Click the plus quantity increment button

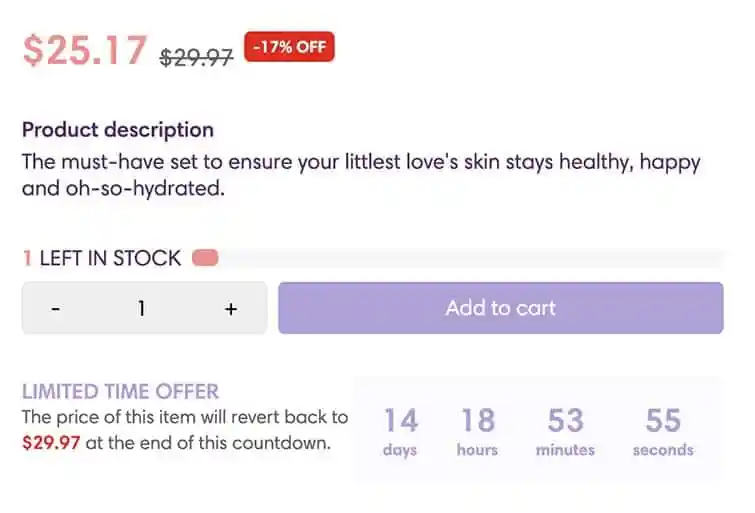pos(230,309)
